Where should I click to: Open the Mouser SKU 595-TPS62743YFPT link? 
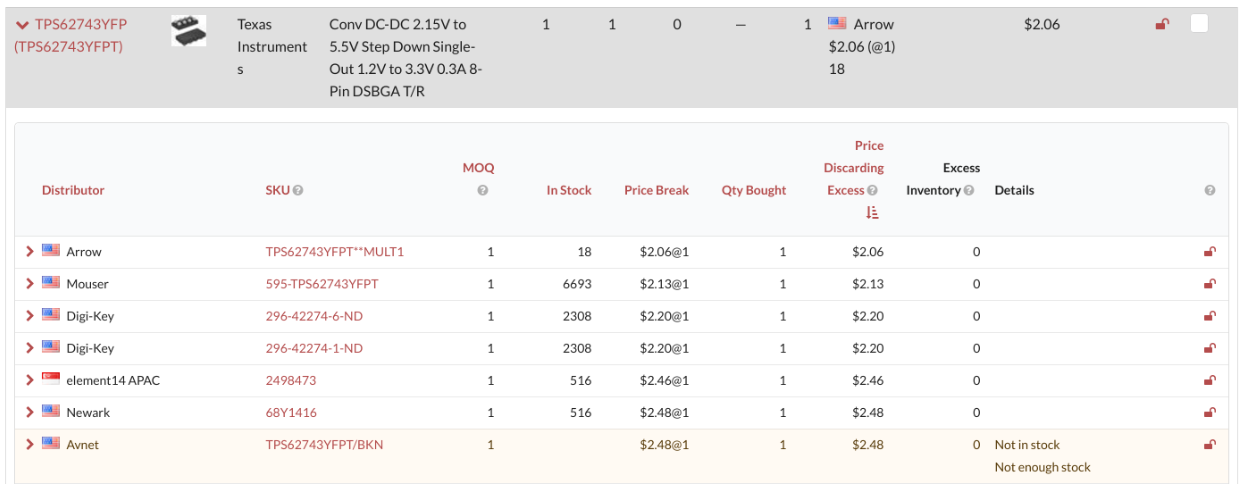(x=321, y=284)
